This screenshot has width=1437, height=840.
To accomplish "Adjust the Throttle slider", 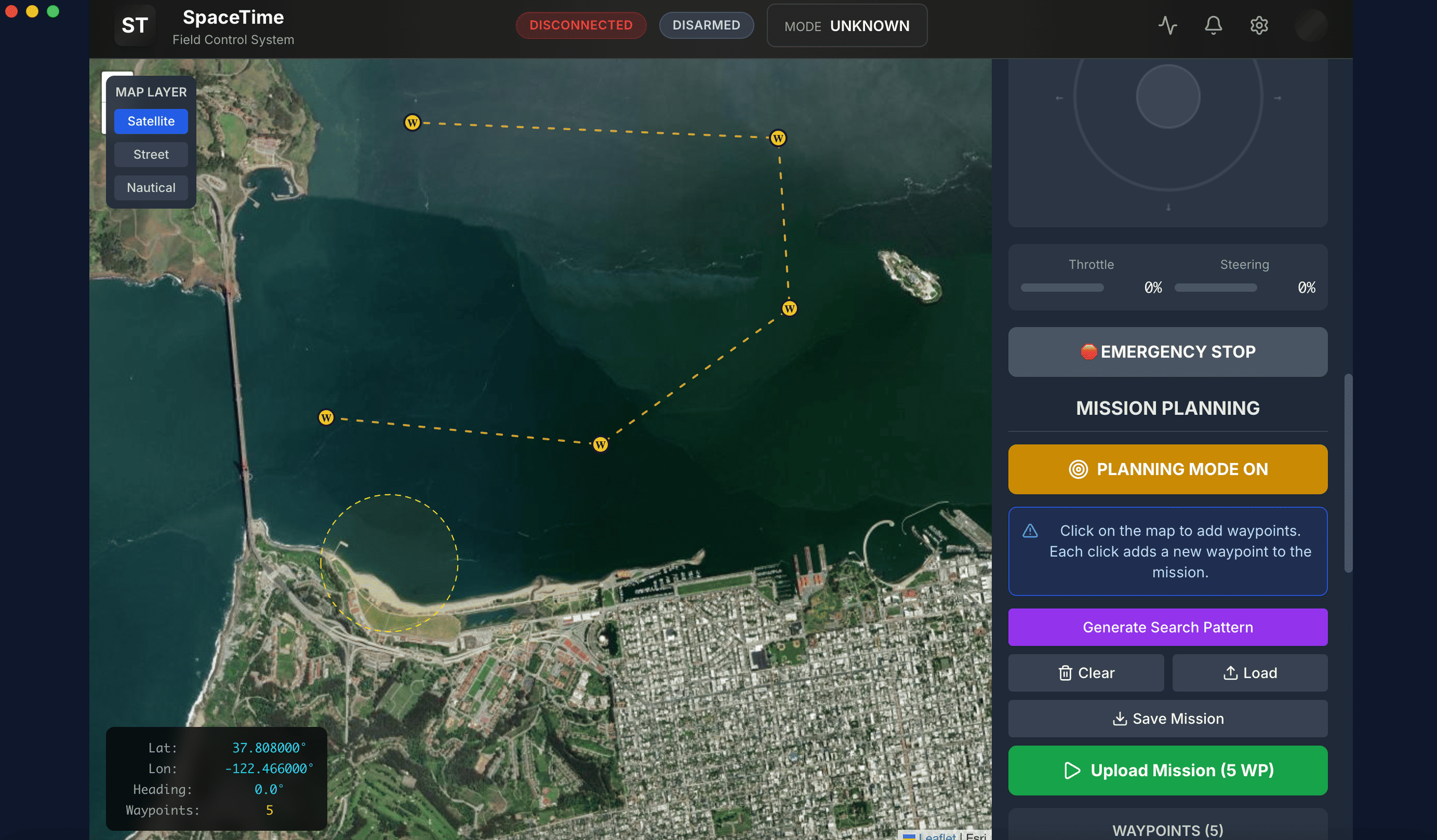I will click(x=1061, y=287).
